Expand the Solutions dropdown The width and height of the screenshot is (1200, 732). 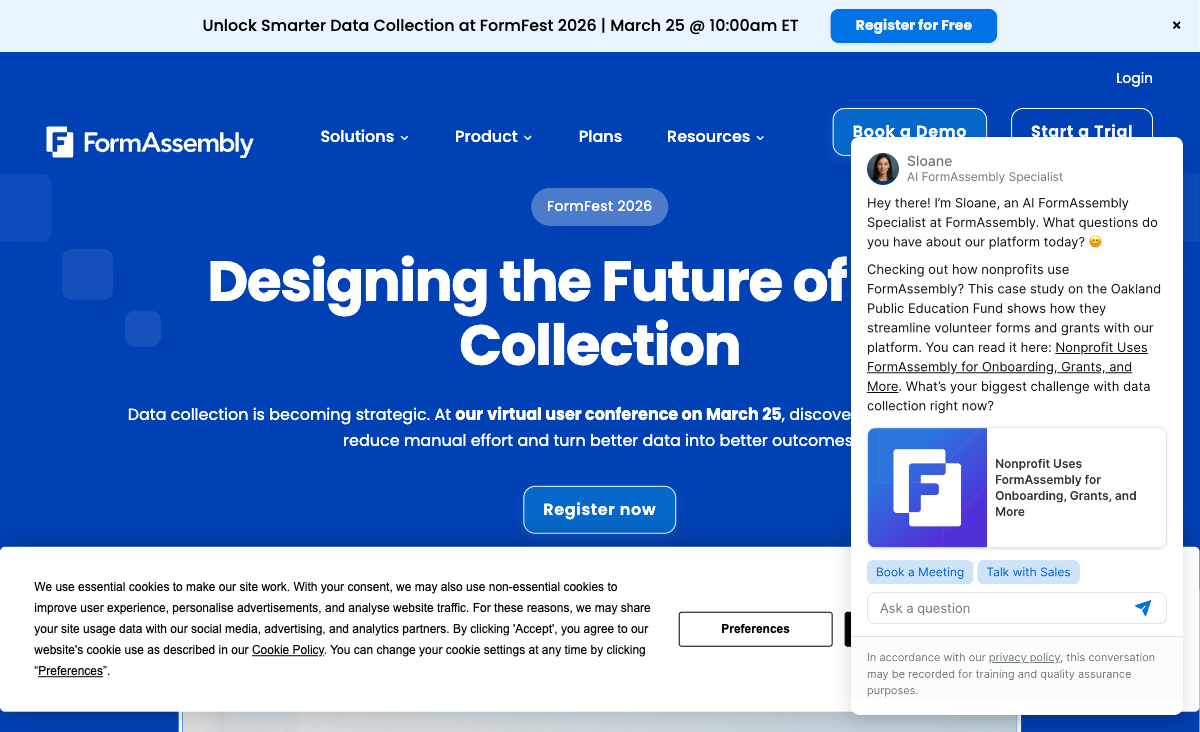tap(364, 136)
